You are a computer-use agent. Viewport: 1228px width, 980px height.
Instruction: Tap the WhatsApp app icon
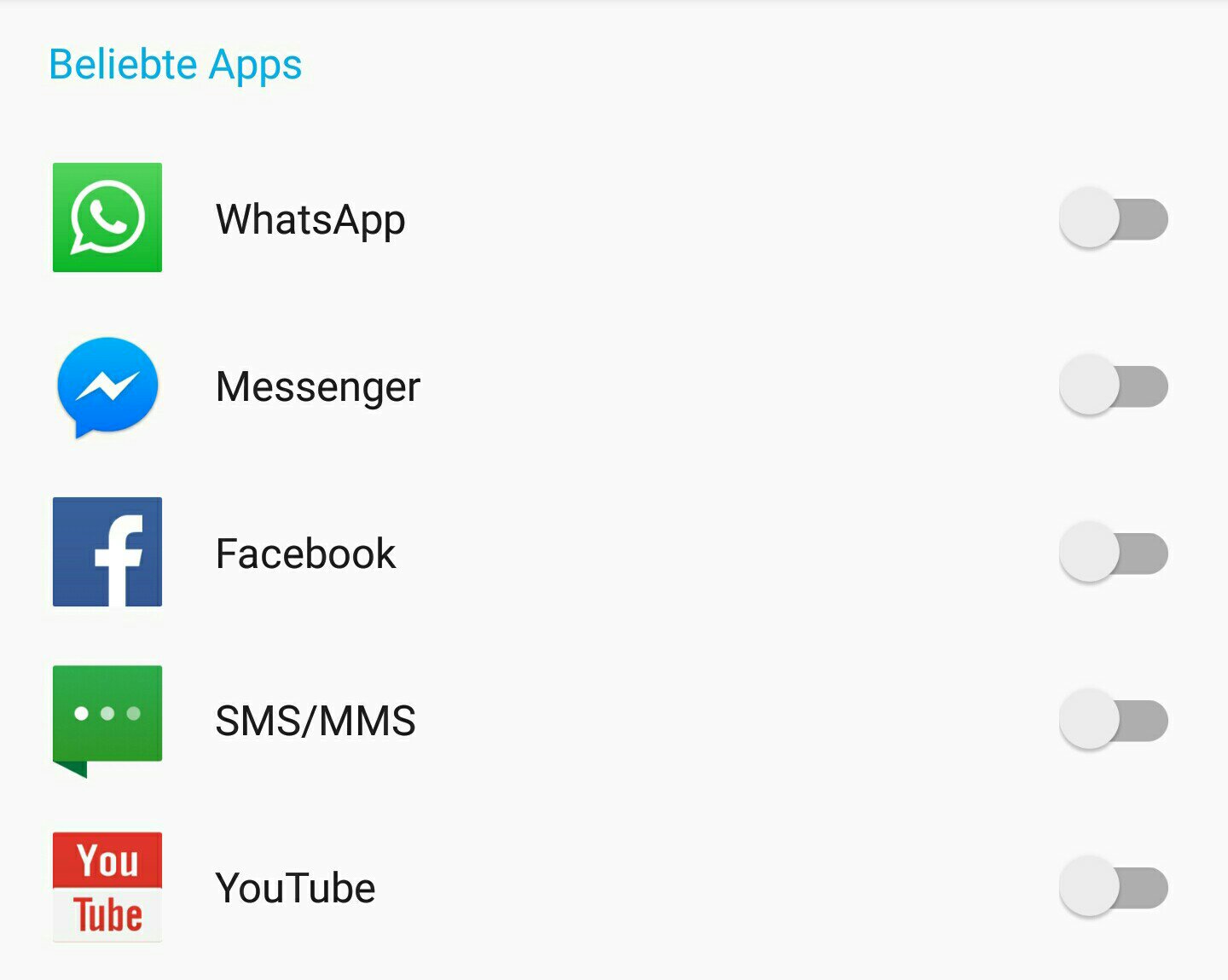coord(107,217)
